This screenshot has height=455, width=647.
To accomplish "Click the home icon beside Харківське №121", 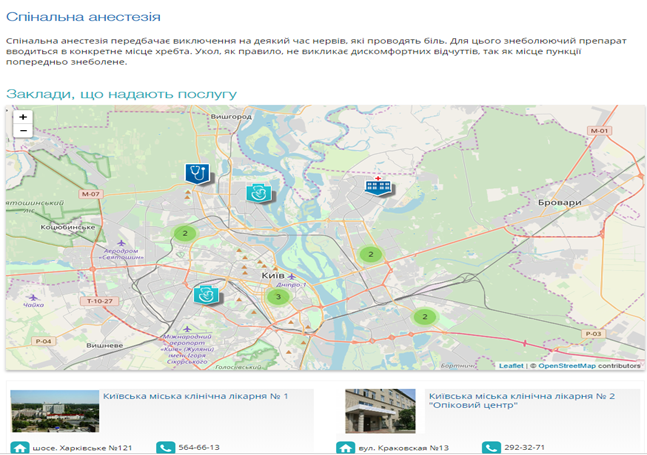I will (20, 447).
